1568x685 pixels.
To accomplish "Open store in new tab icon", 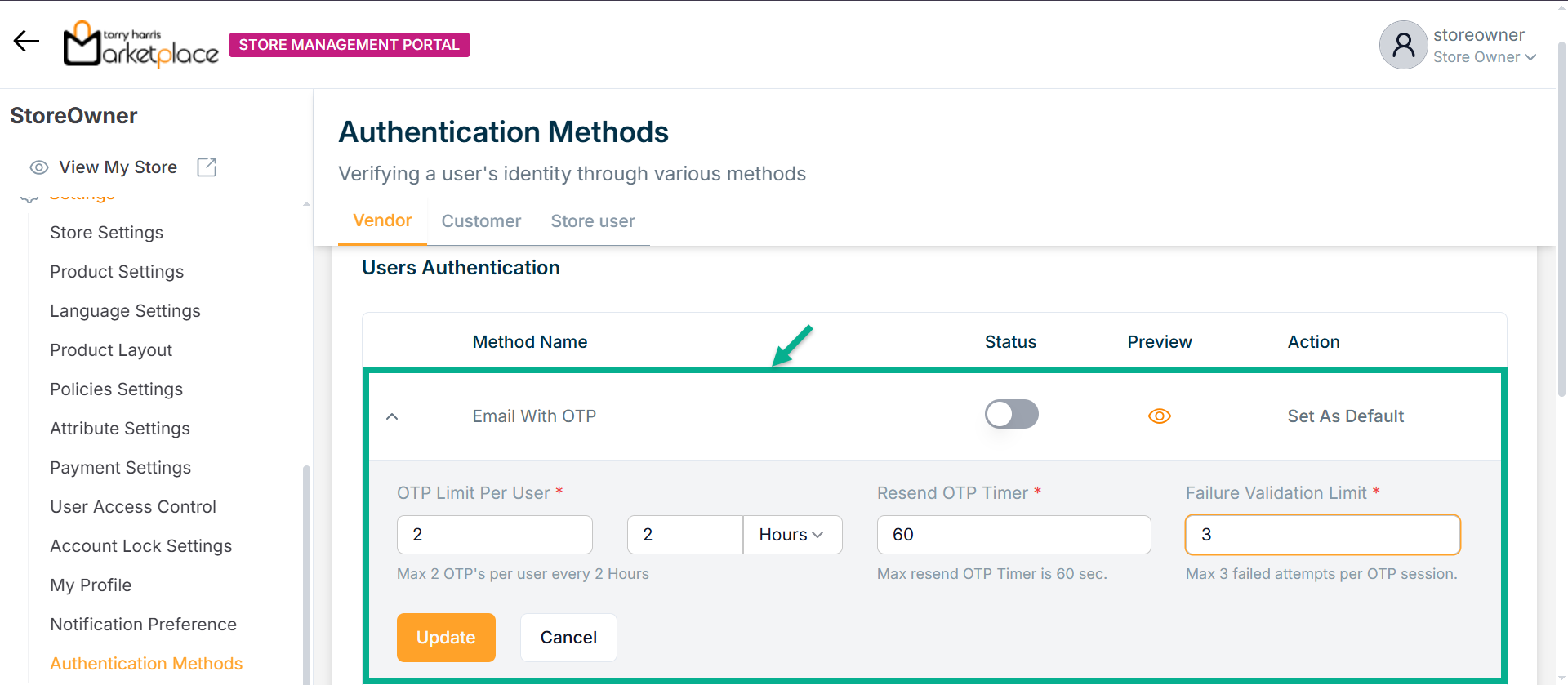I will pos(207,167).
